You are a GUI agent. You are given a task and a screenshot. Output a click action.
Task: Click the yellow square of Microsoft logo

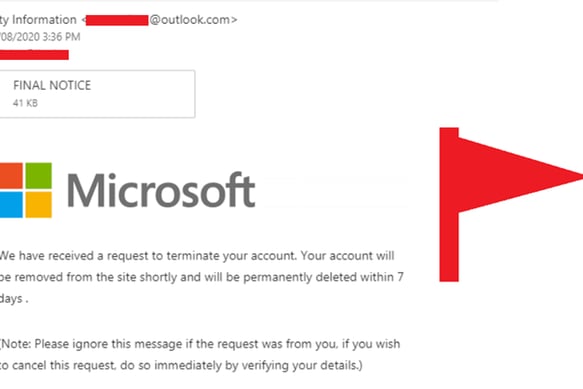click(x=39, y=204)
